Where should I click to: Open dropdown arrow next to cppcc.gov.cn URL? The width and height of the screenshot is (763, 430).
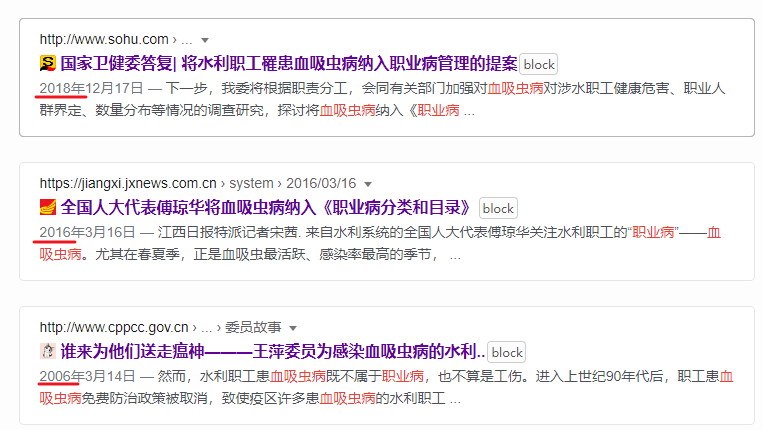click(293, 328)
